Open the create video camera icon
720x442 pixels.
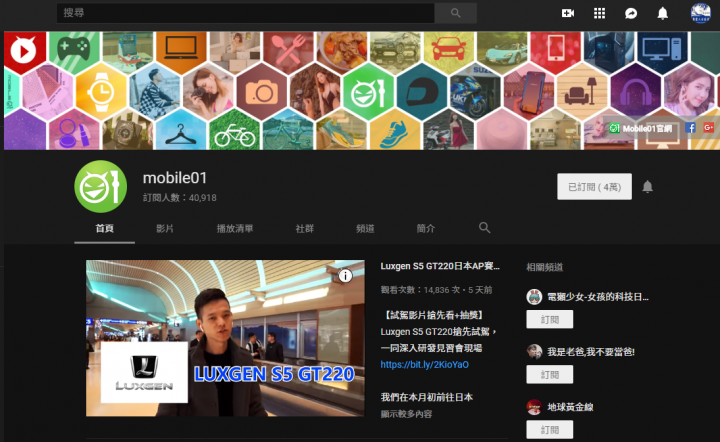(568, 13)
